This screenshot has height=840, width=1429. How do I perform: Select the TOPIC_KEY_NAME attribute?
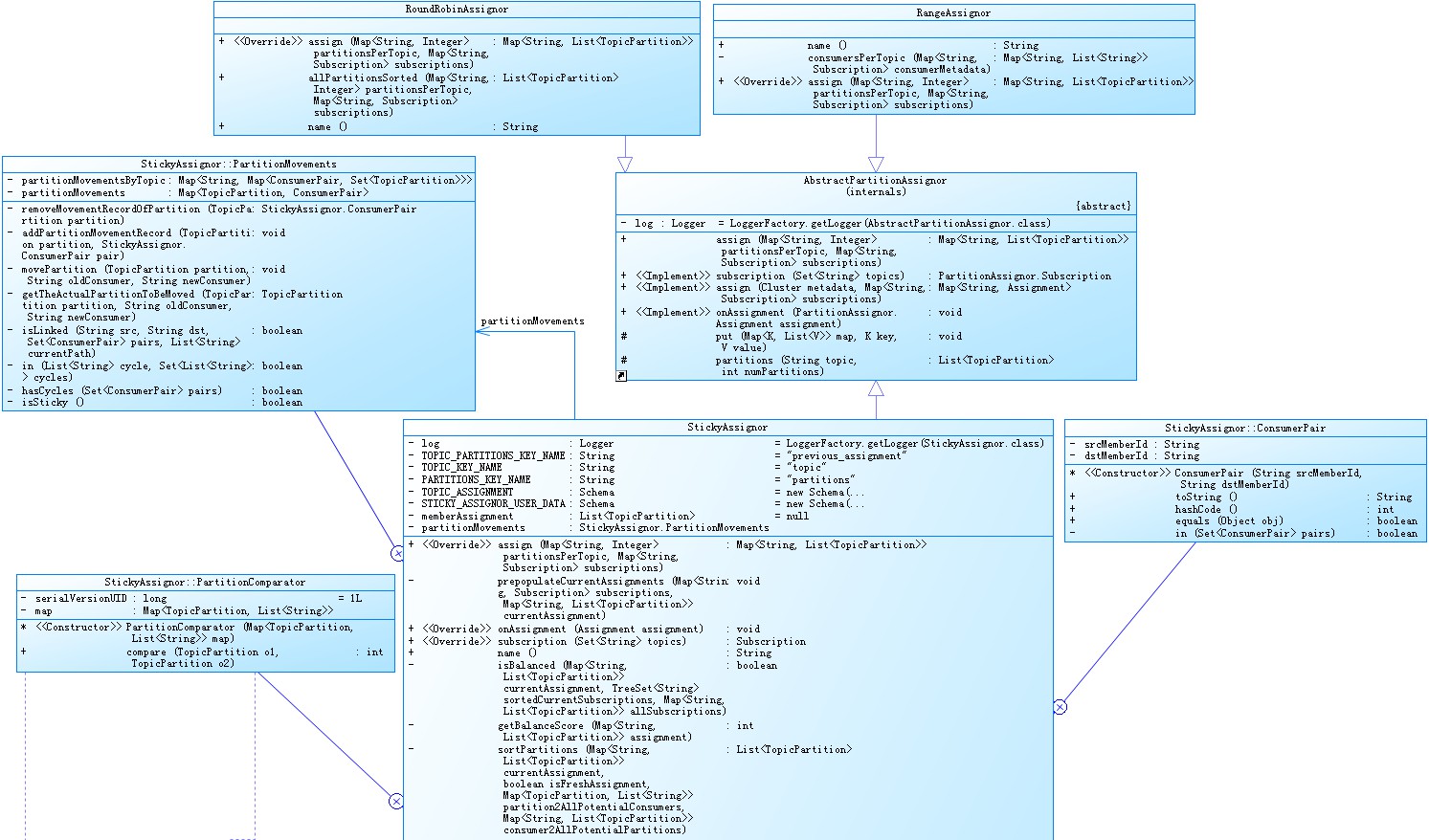[615, 467]
